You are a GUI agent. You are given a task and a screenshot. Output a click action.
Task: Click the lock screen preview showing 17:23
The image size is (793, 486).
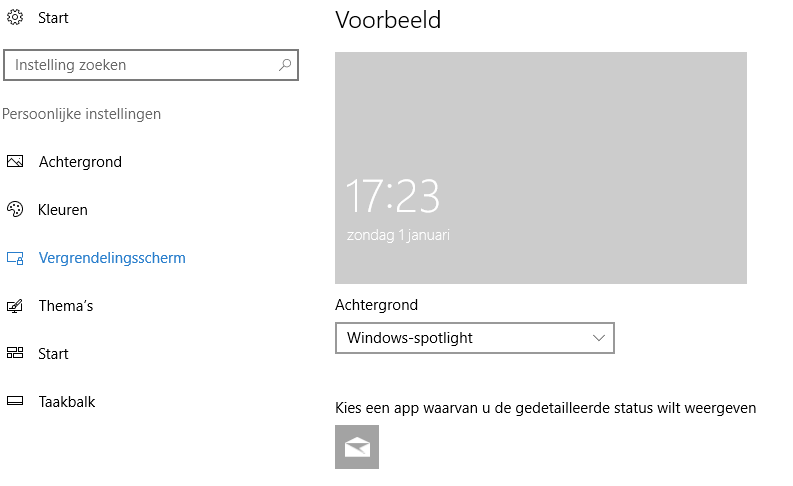(x=541, y=168)
